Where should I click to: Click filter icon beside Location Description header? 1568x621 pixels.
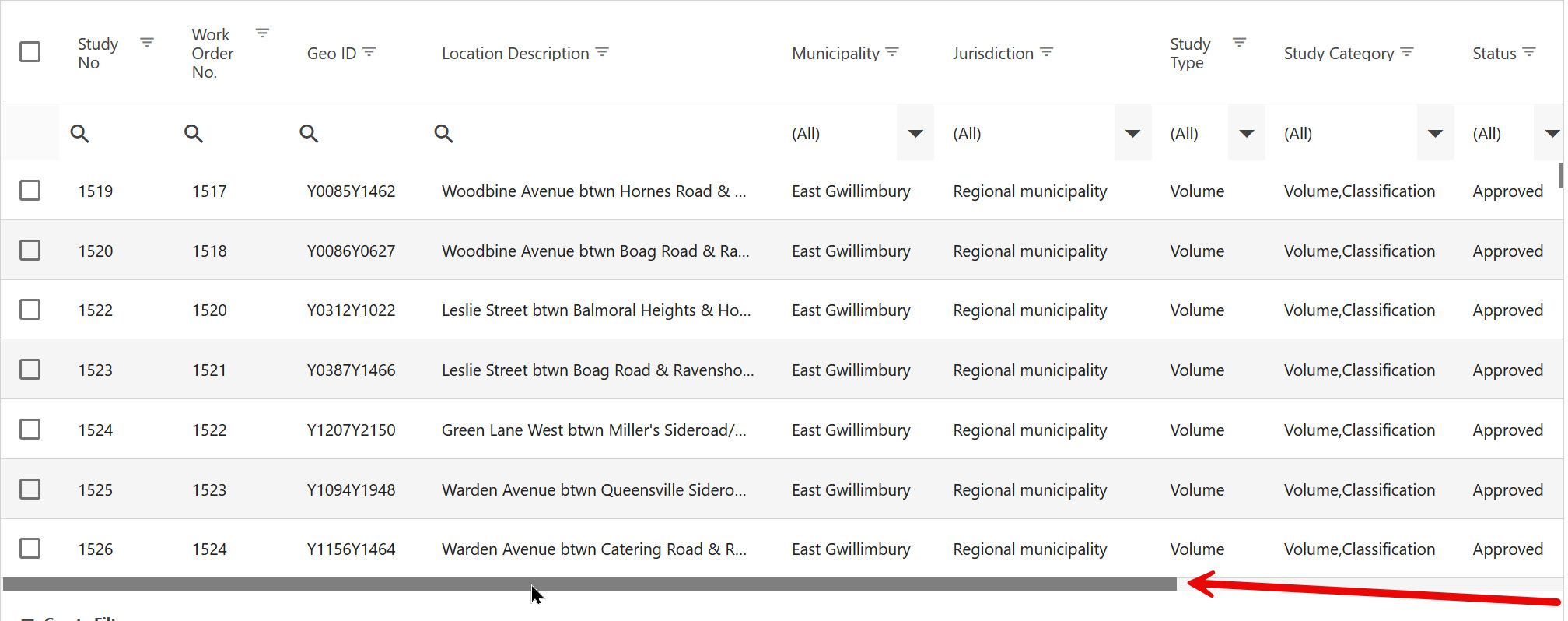(x=602, y=52)
